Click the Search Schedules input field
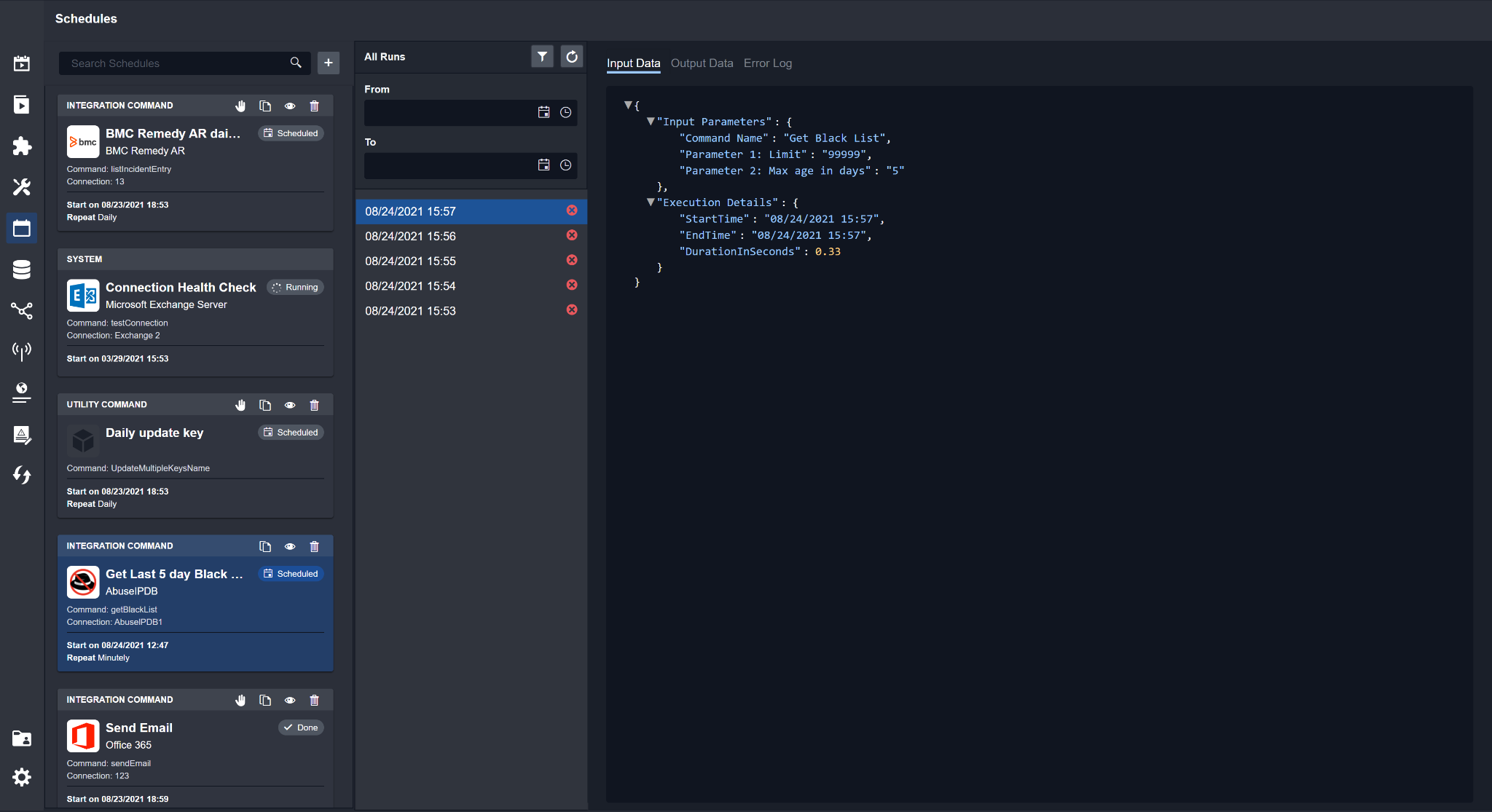This screenshot has width=1492, height=812. [175, 63]
